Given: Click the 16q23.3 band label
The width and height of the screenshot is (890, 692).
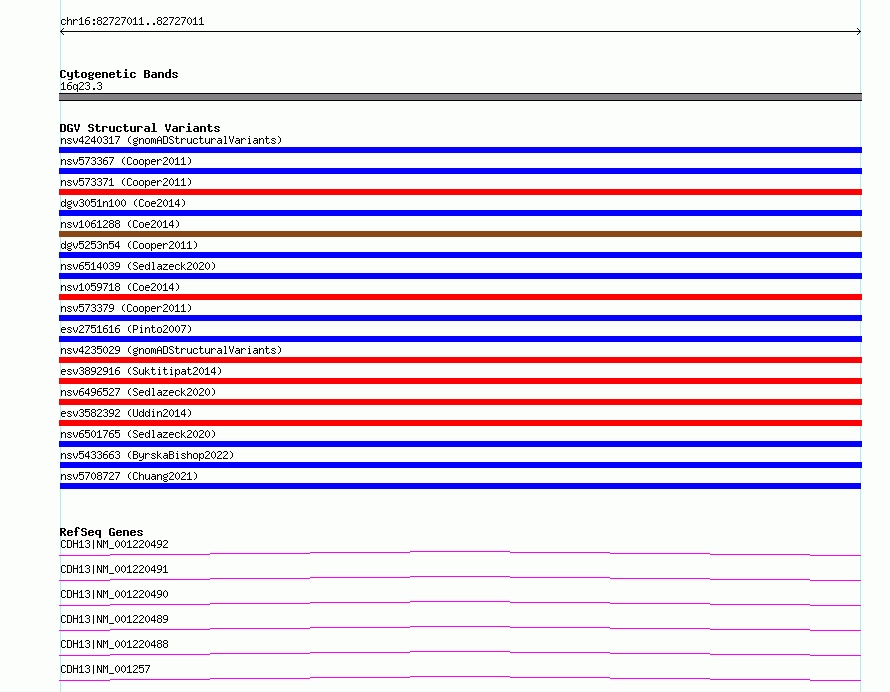Looking at the screenshot, I should click(x=81, y=86).
